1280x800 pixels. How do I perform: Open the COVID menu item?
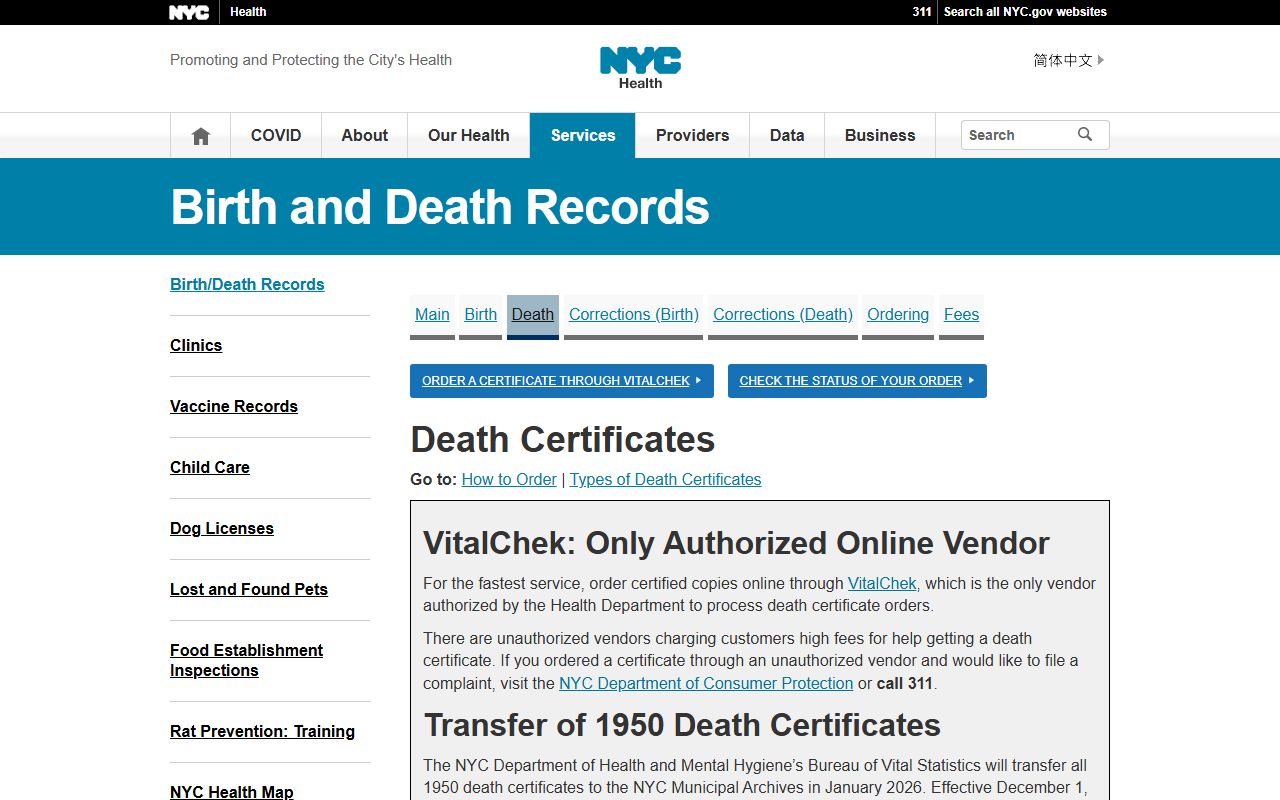click(276, 136)
